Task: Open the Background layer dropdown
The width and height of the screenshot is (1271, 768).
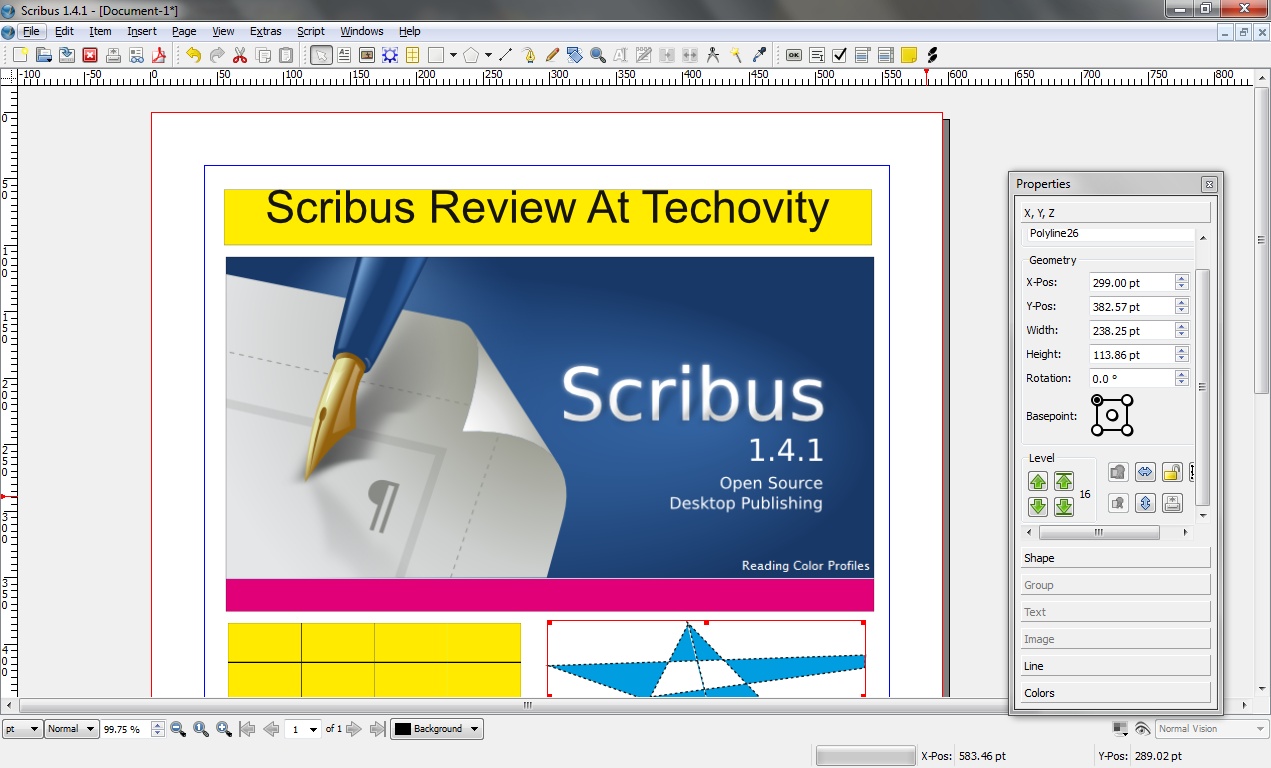Action: click(x=436, y=729)
